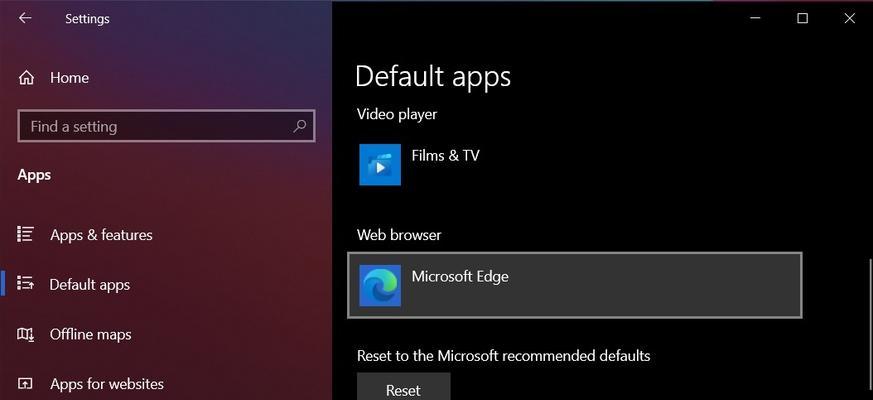The height and width of the screenshot is (400, 873).
Task: Click the search magnifier icon
Action: 300,126
